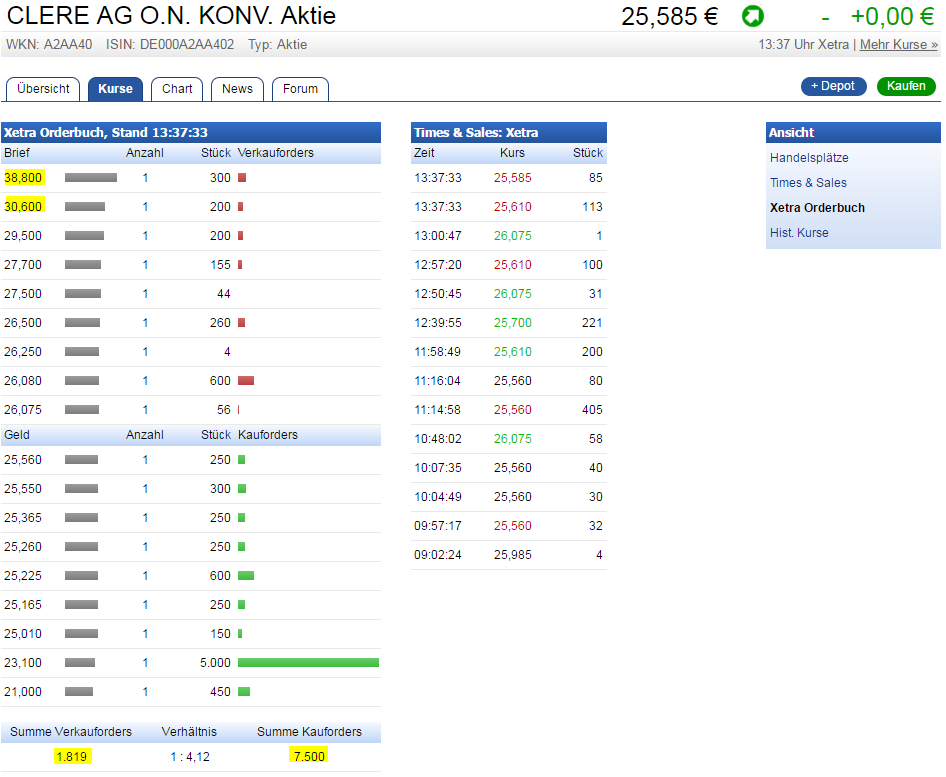Click the green price trend arrow icon
Viewport: 946px width, 777px height.
[752, 16]
